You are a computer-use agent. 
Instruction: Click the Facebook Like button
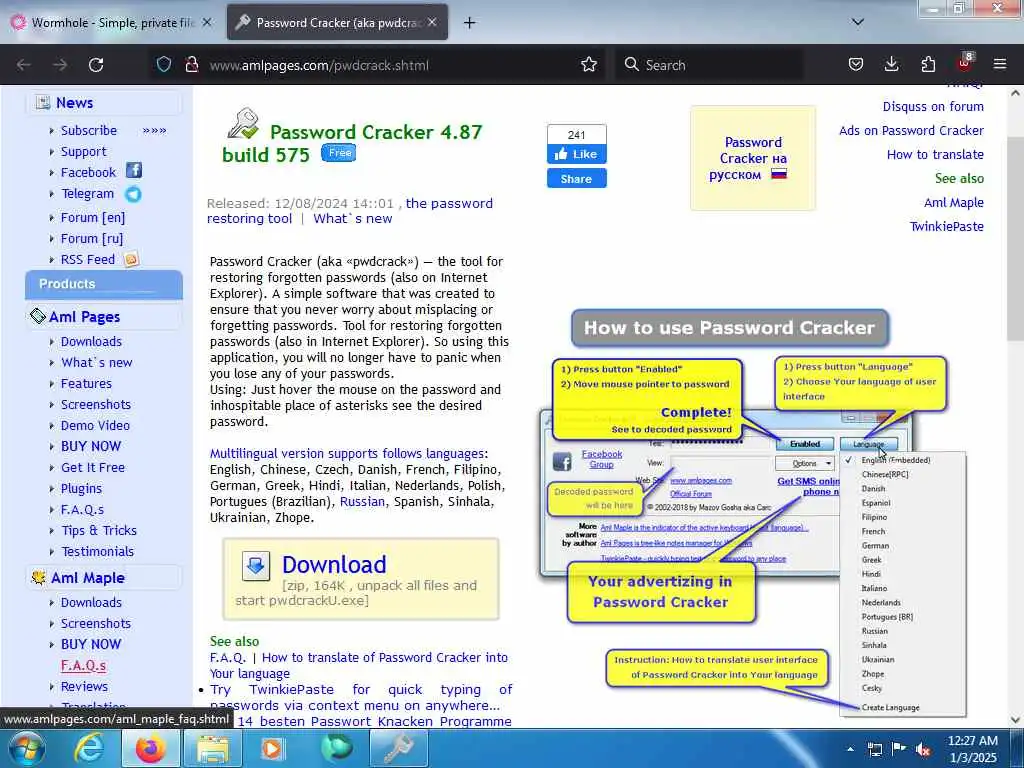[x=577, y=154]
